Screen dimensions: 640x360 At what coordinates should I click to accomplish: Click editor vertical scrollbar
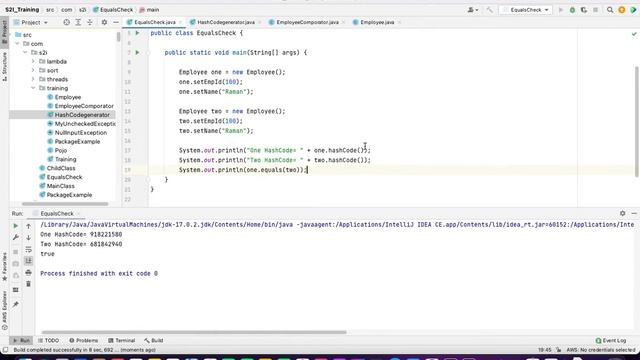click(x=637, y=121)
